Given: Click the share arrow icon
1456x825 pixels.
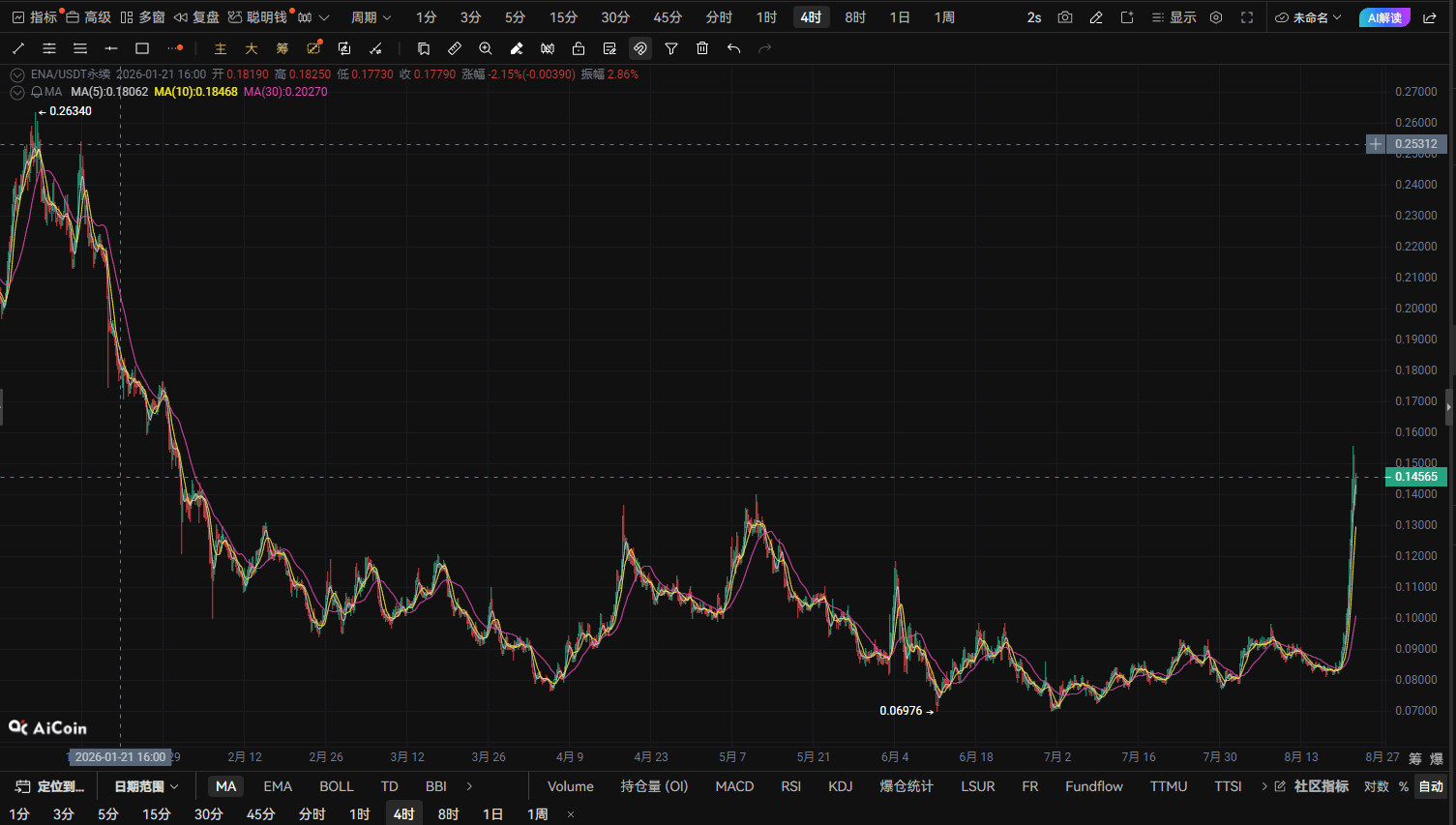Looking at the screenshot, I should [1430, 17].
